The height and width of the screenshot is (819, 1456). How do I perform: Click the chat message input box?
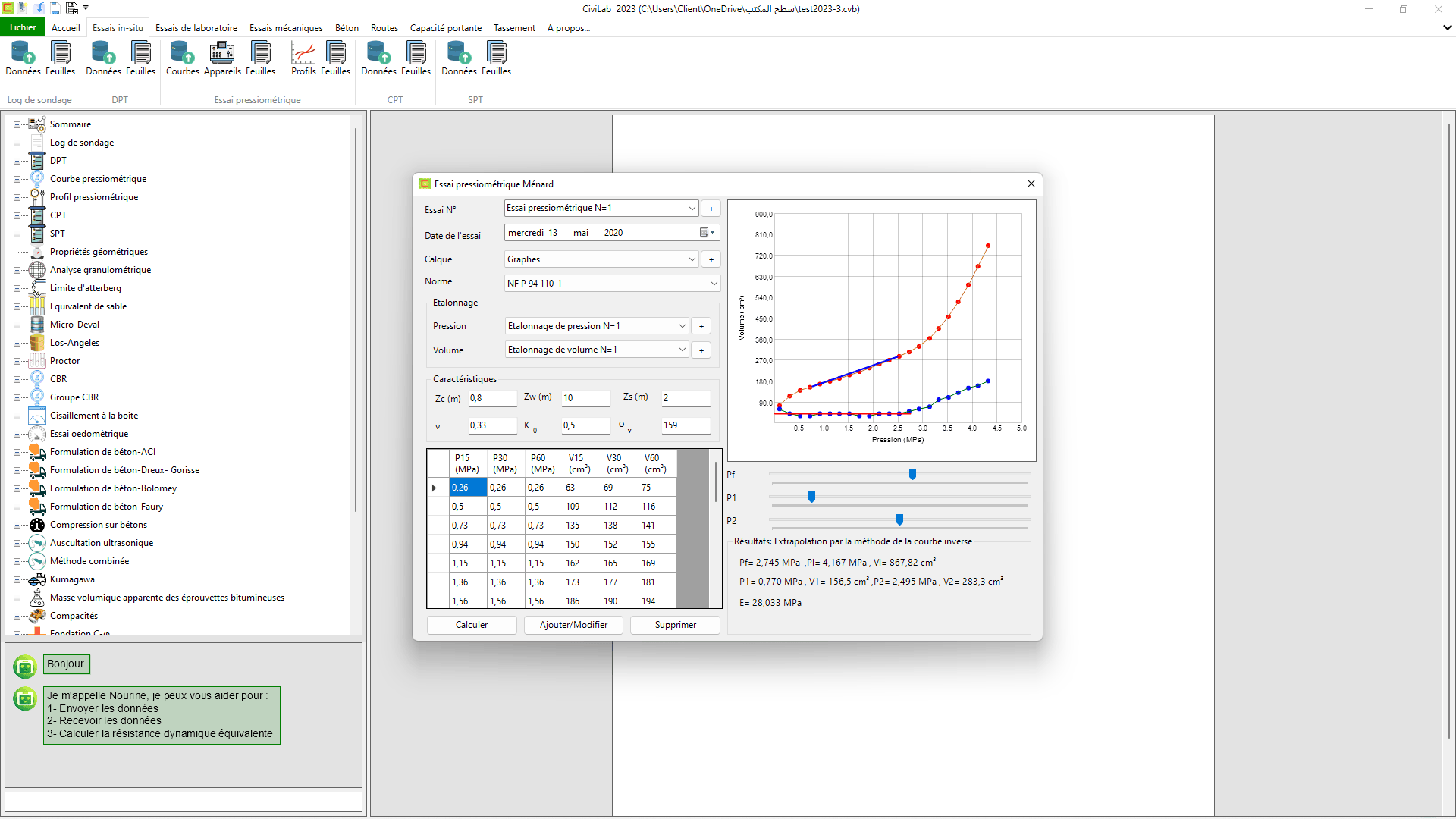pos(184,802)
